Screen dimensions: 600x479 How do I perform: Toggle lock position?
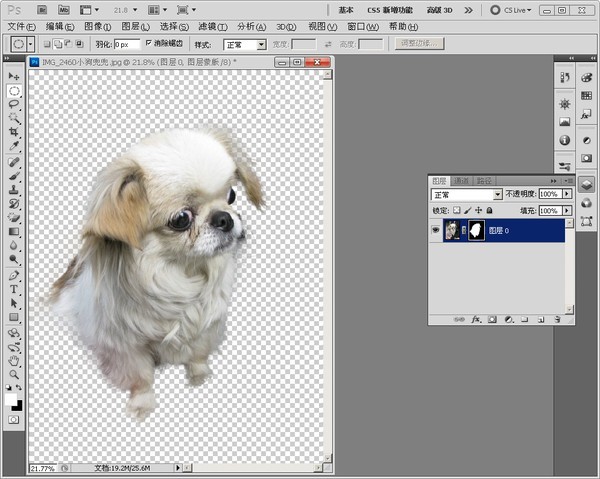[x=478, y=210]
